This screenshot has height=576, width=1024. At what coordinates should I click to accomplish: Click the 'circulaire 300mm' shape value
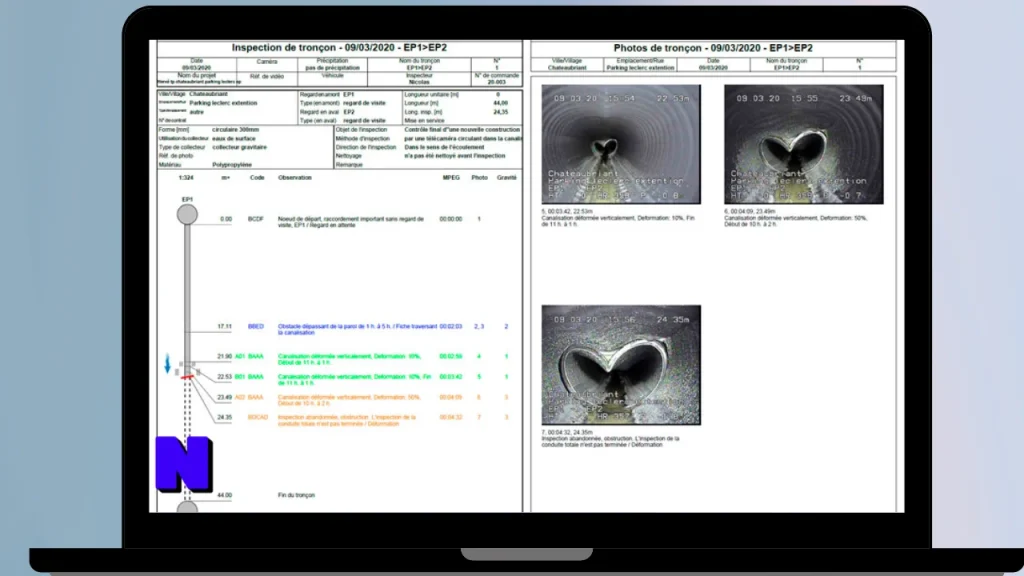[235, 130]
